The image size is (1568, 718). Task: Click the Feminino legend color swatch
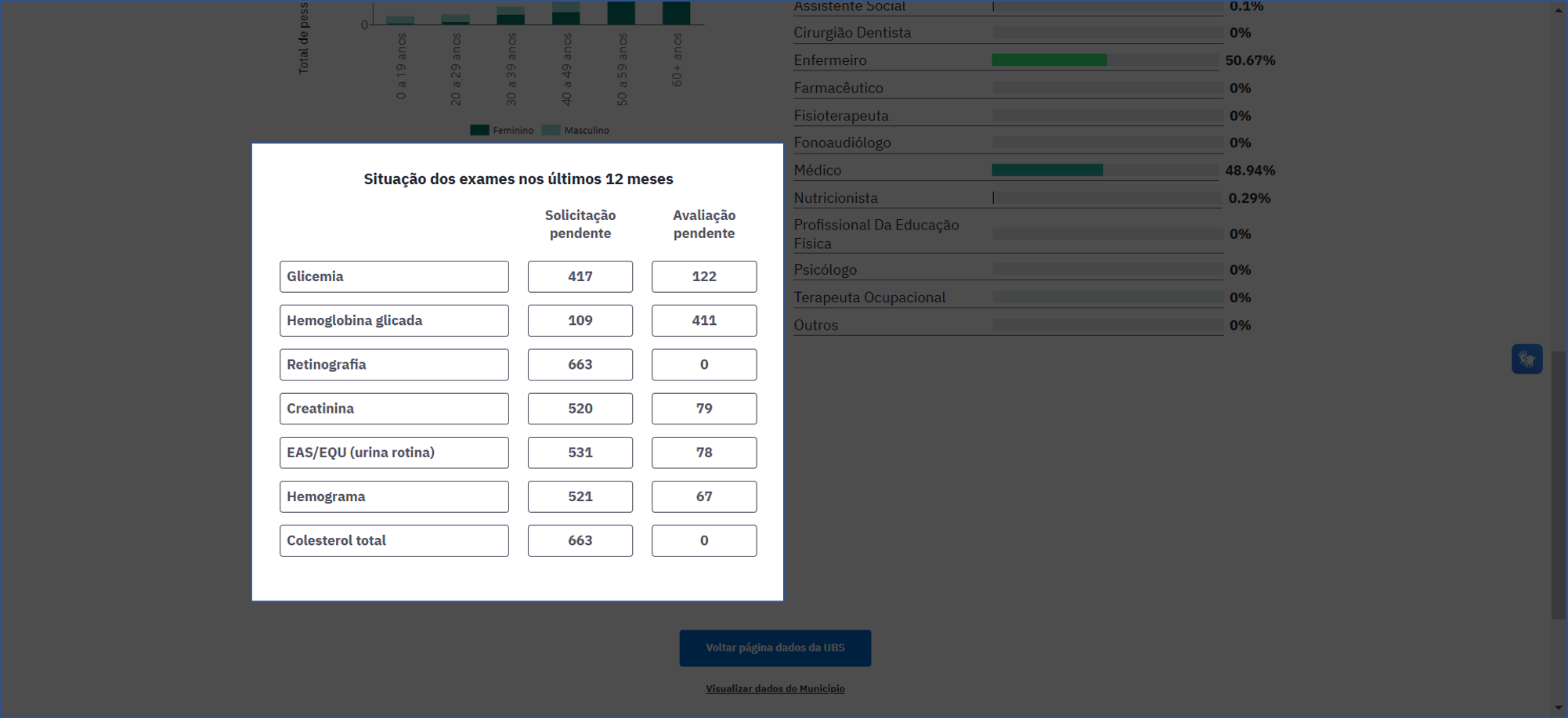click(479, 130)
